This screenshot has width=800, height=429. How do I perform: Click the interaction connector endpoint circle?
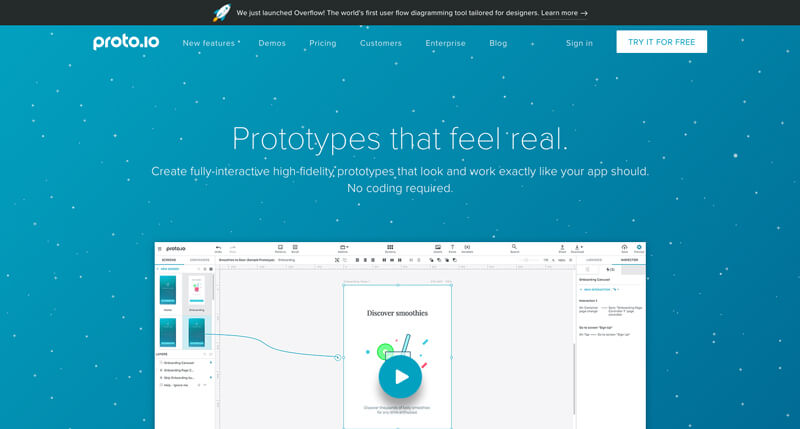(337, 358)
